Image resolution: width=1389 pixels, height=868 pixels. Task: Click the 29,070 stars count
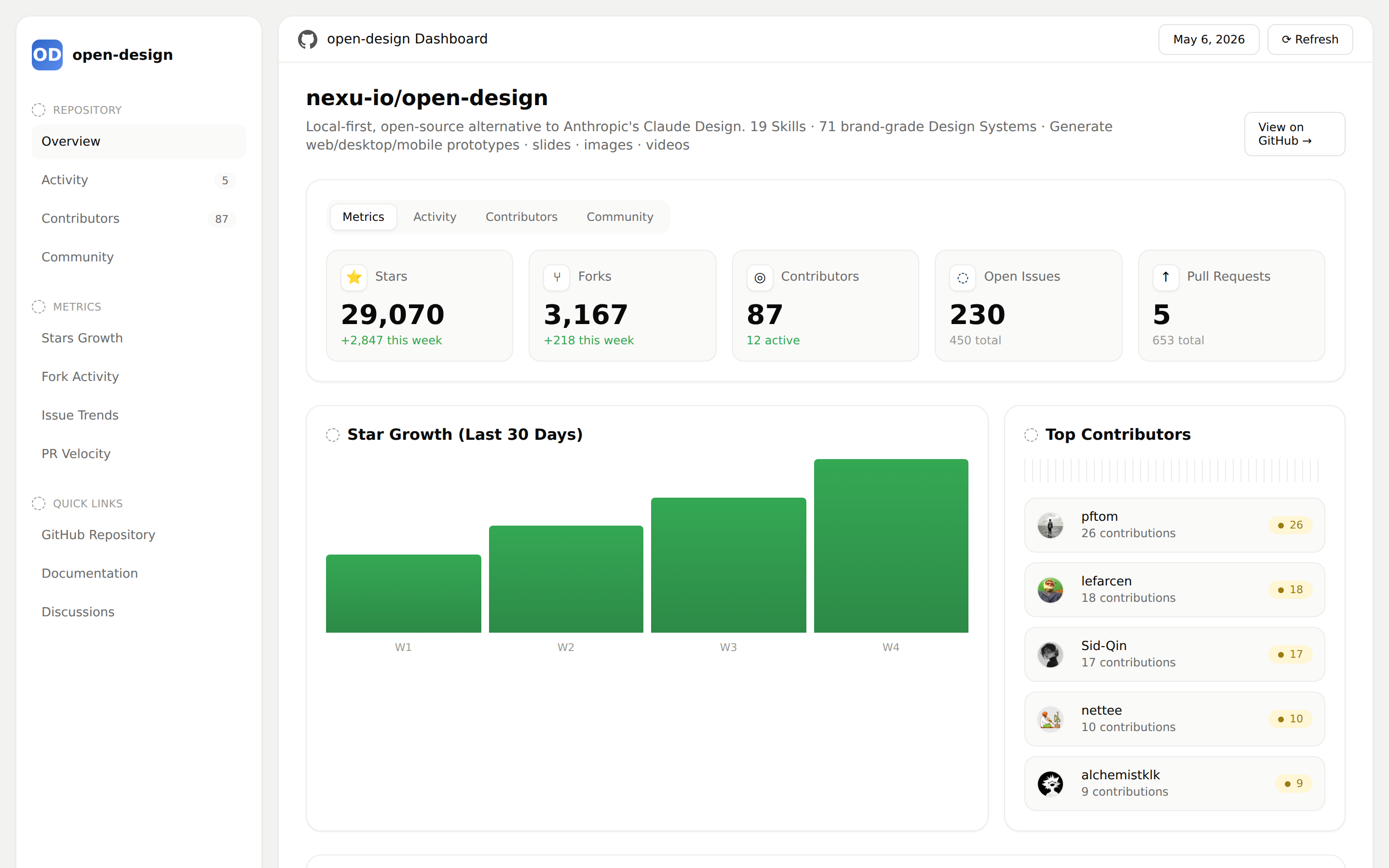click(x=393, y=314)
